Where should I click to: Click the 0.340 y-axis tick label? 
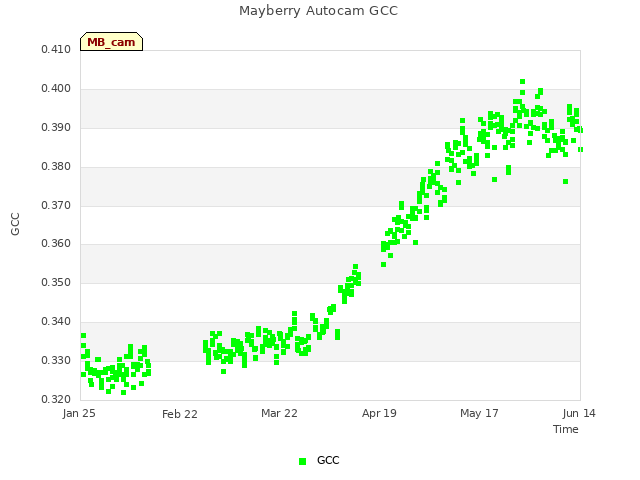pos(56,322)
